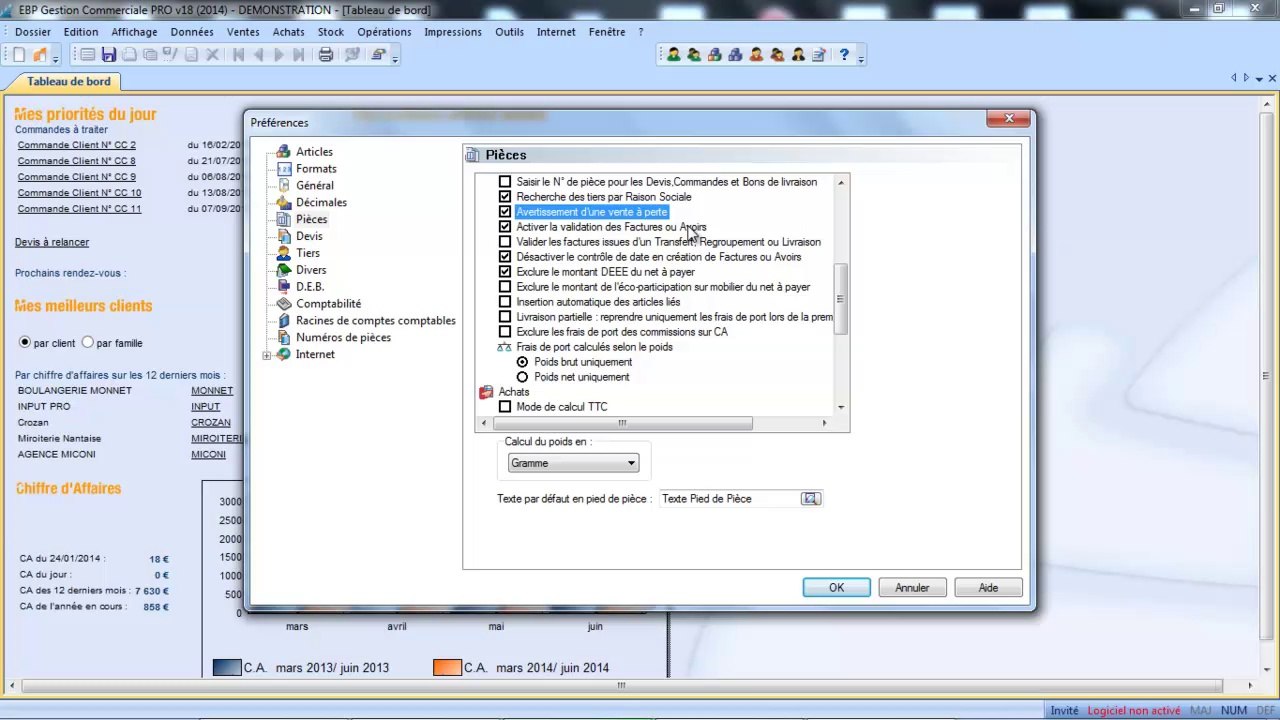This screenshot has height=720, width=1280.
Task: Click the blue question mark help icon
Action: [844, 55]
